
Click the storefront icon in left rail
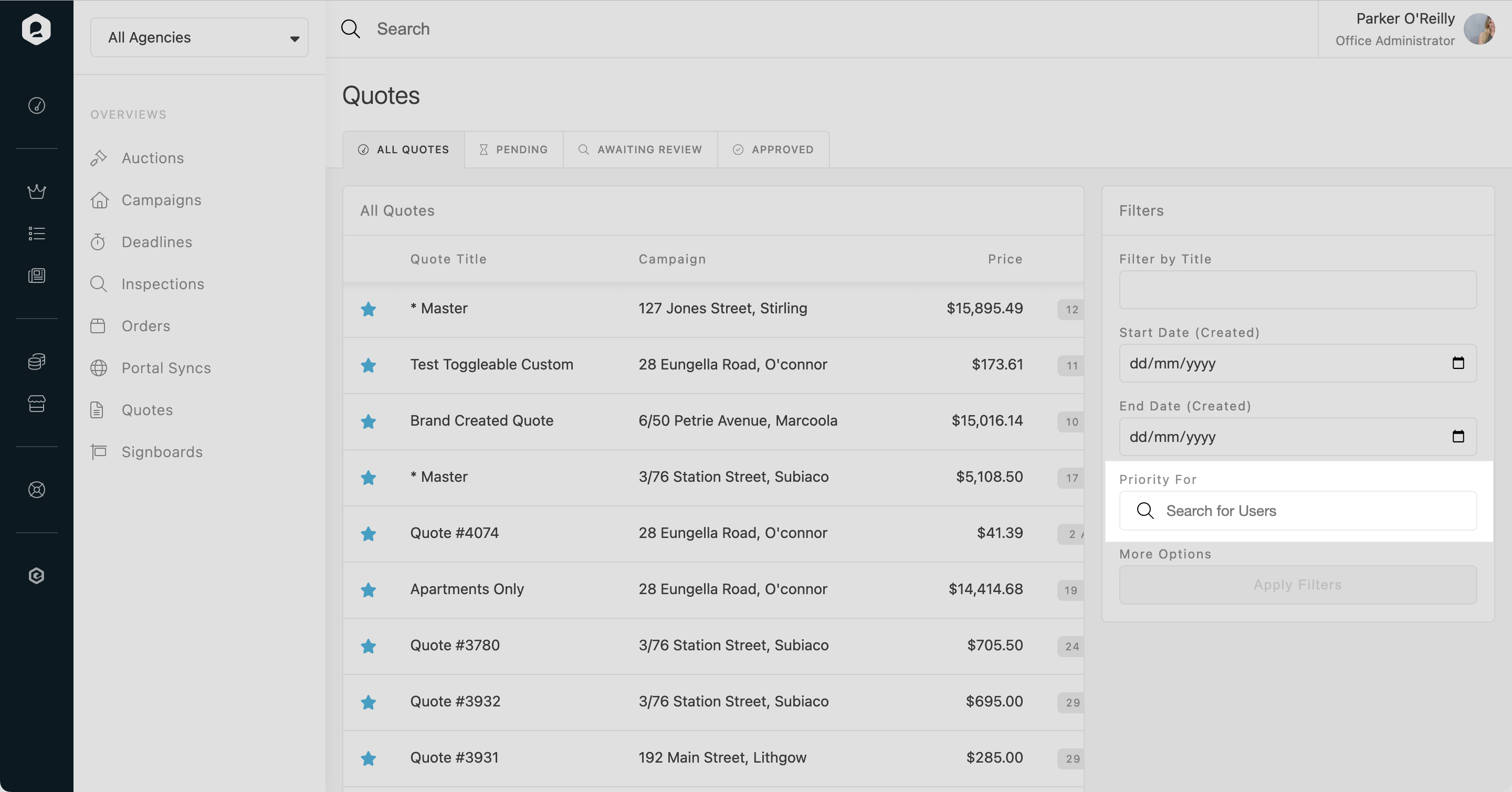point(36,404)
